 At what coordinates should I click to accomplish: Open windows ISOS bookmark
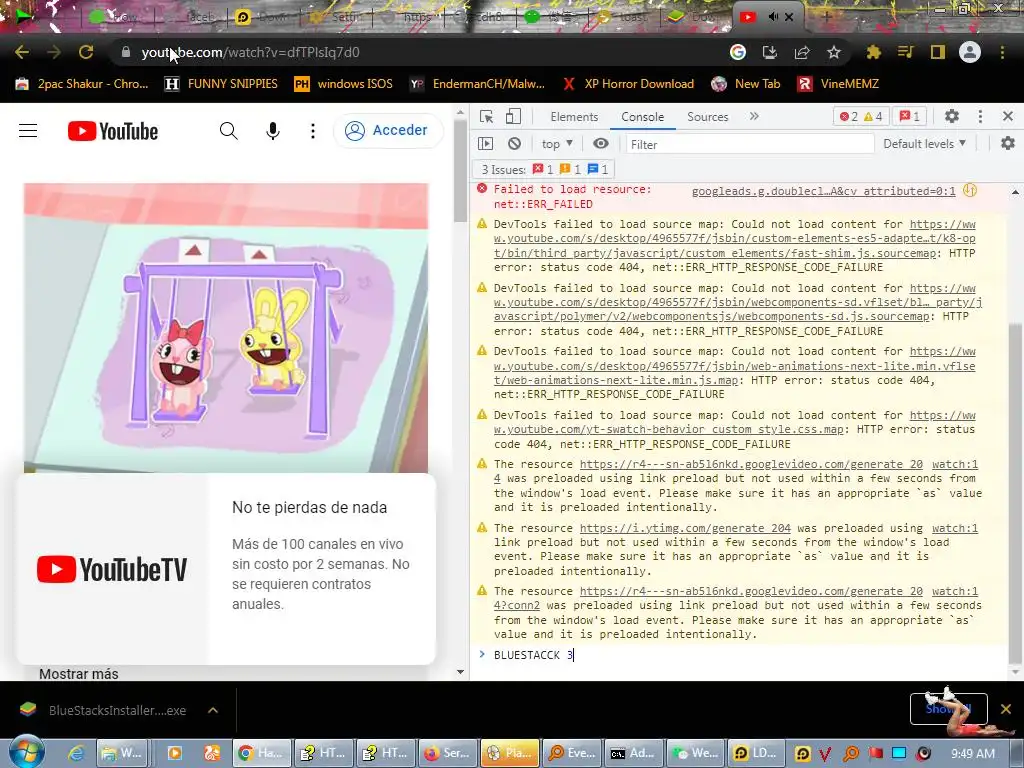click(x=344, y=84)
